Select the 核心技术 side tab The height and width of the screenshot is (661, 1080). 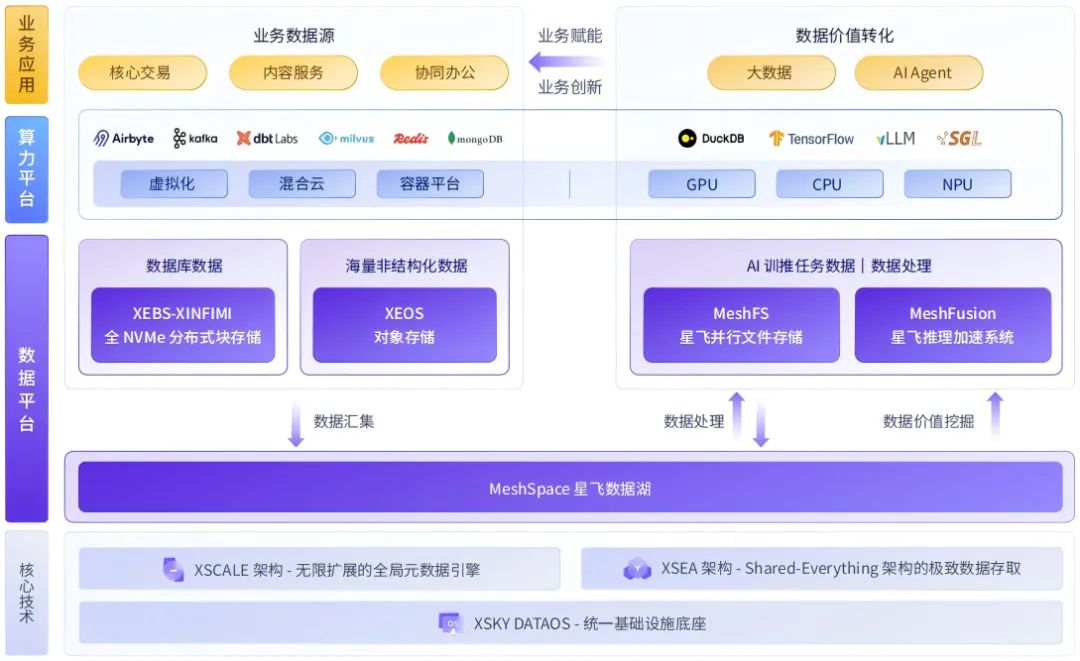[27, 592]
